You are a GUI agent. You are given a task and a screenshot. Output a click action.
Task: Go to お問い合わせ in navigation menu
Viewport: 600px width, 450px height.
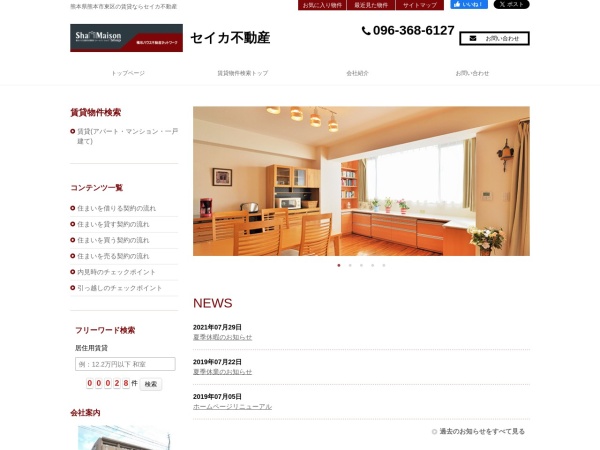click(x=472, y=73)
